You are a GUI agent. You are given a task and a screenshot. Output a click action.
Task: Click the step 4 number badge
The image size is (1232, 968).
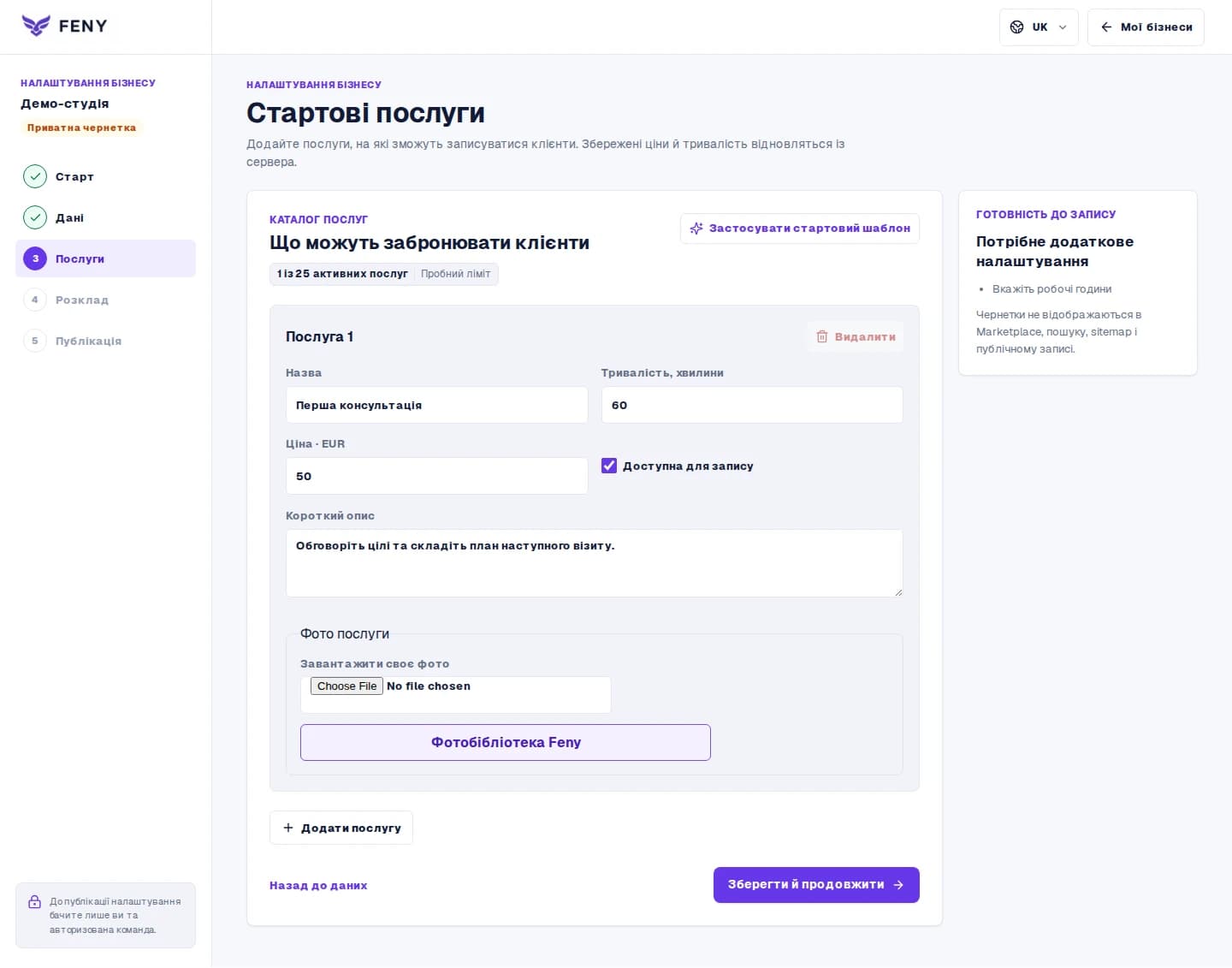coord(35,300)
